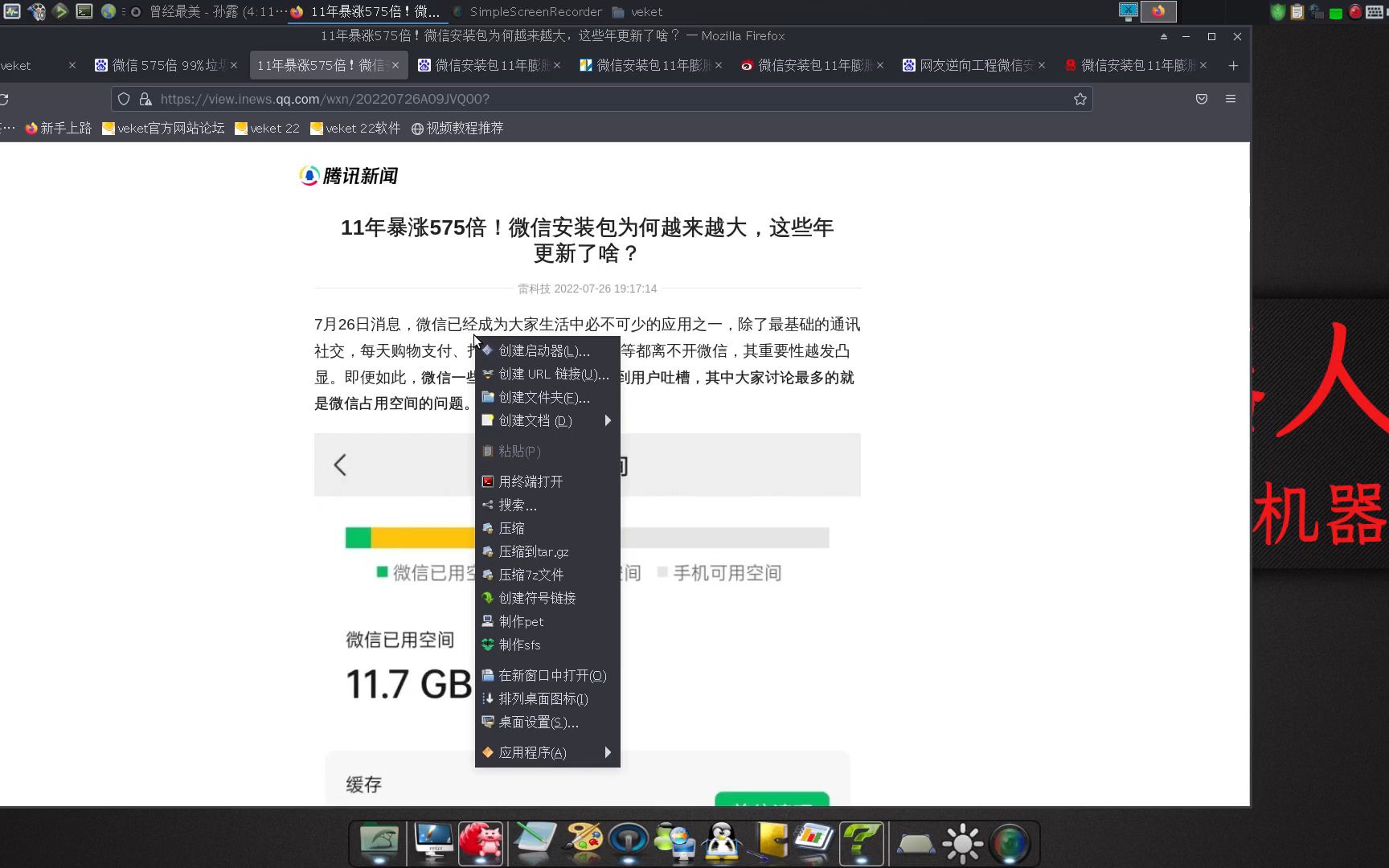The width and height of the screenshot is (1389, 868).
Task: Launch the penguin QQ dock icon
Action: pos(722,842)
